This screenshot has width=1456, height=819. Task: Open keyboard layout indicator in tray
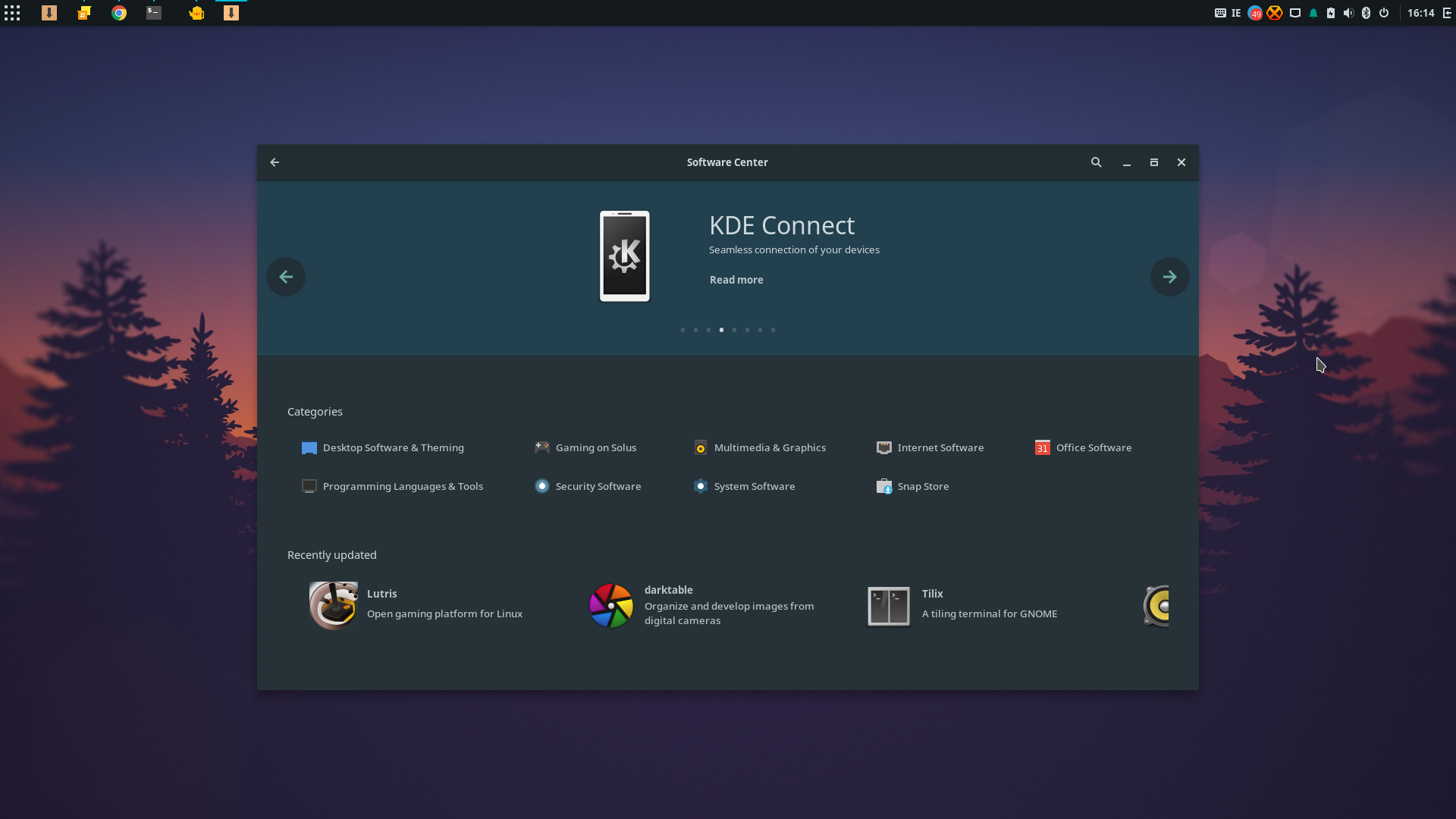point(1220,13)
